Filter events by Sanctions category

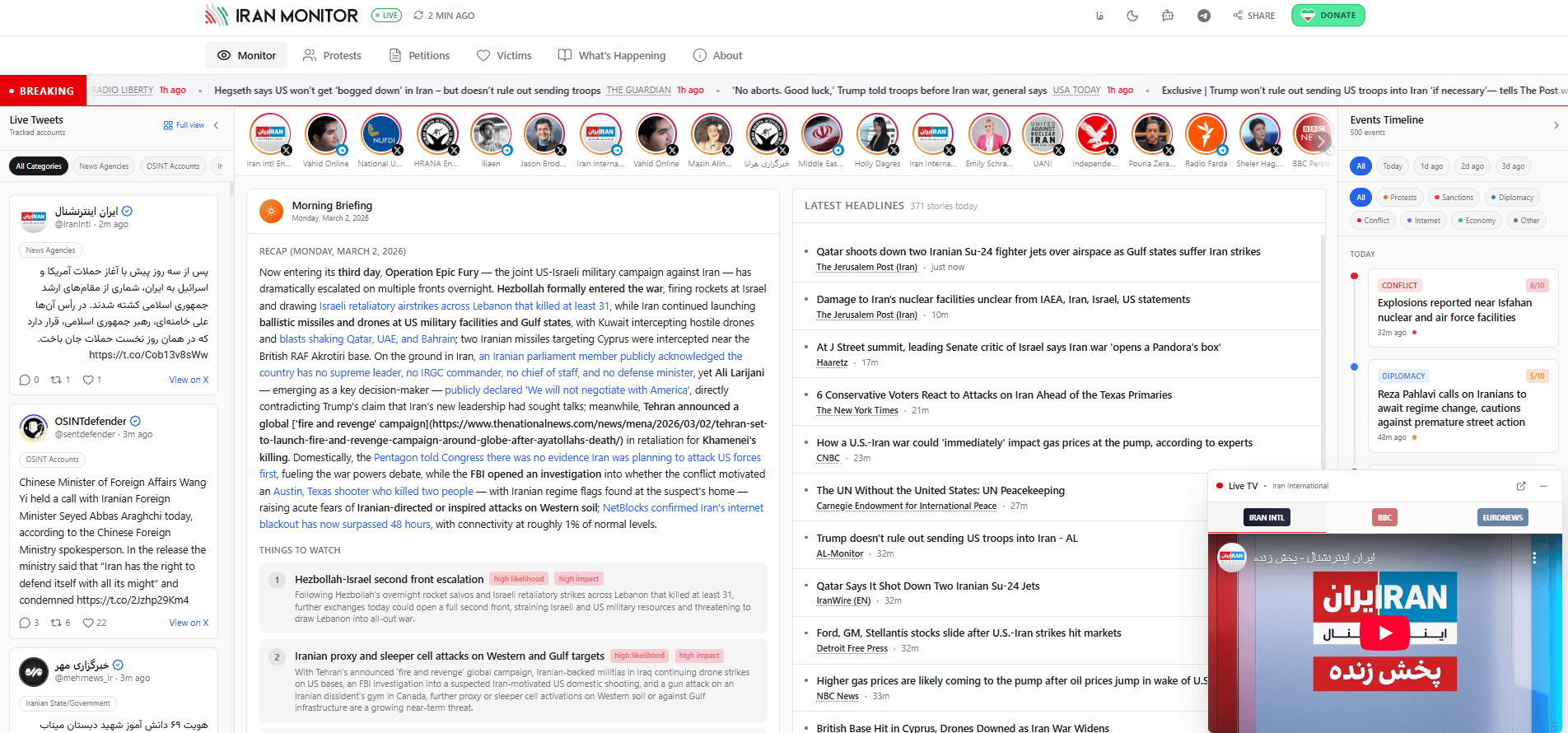coord(1454,198)
